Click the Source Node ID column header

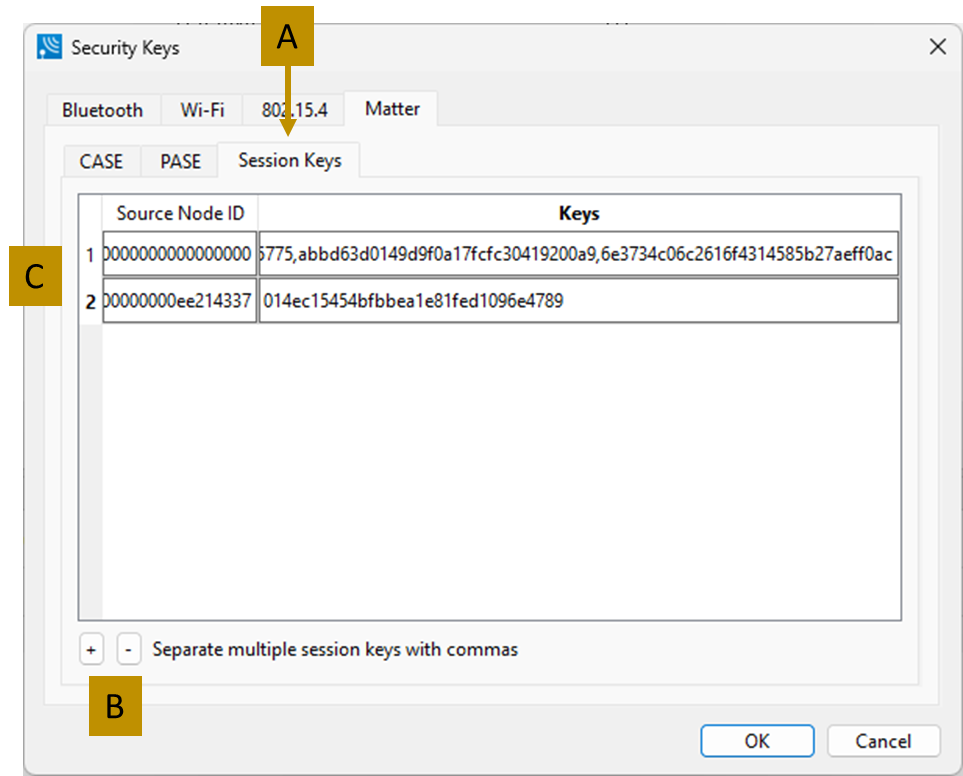pyautogui.click(x=180, y=213)
